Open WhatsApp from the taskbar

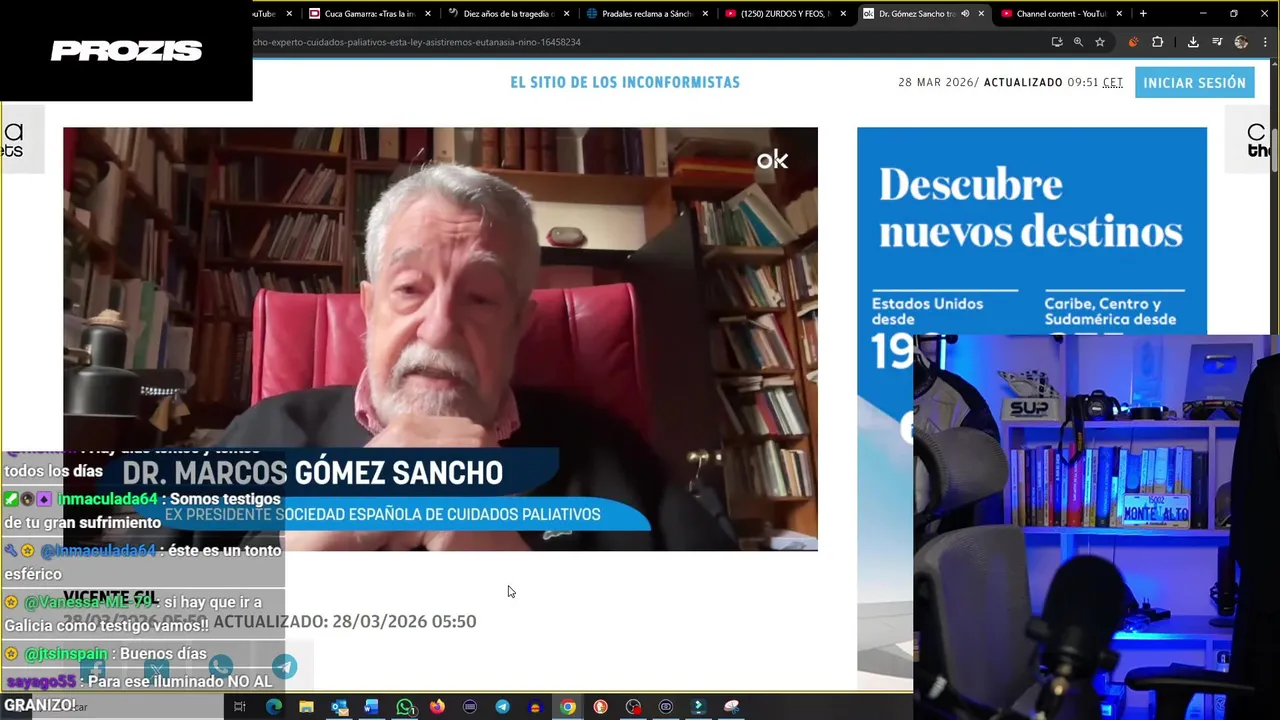point(405,707)
